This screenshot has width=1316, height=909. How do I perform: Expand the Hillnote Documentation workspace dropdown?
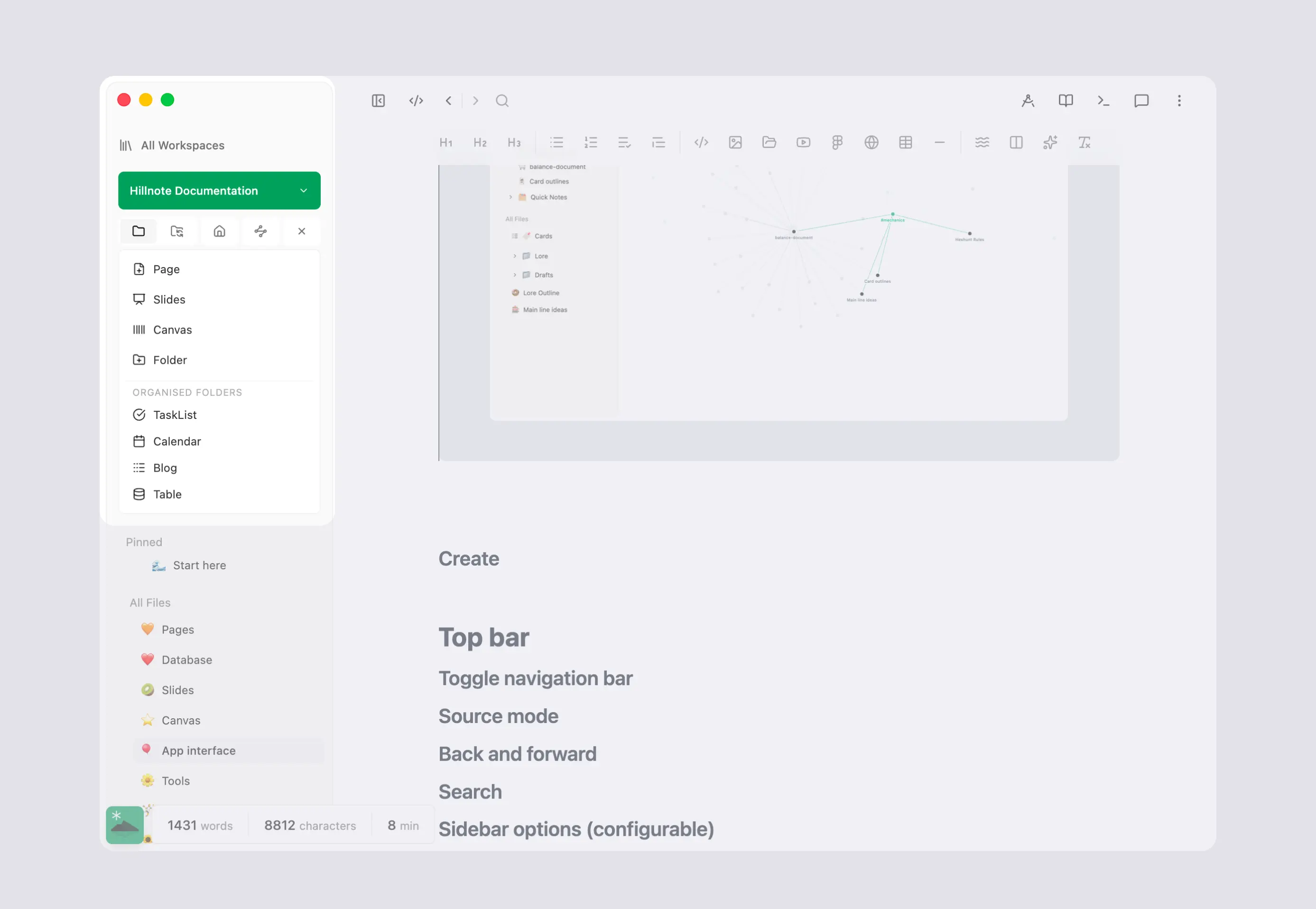click(219, 191)
